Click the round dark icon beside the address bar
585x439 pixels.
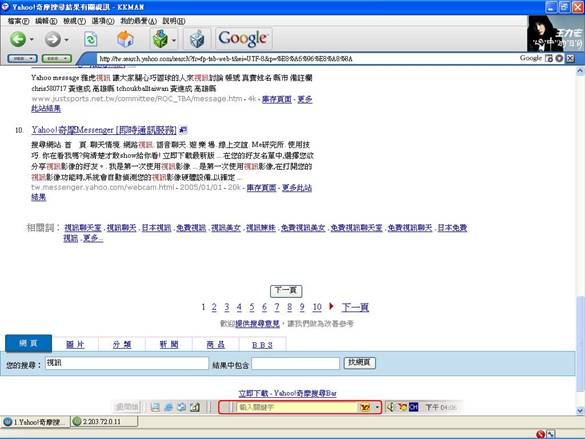pos(559,58)
